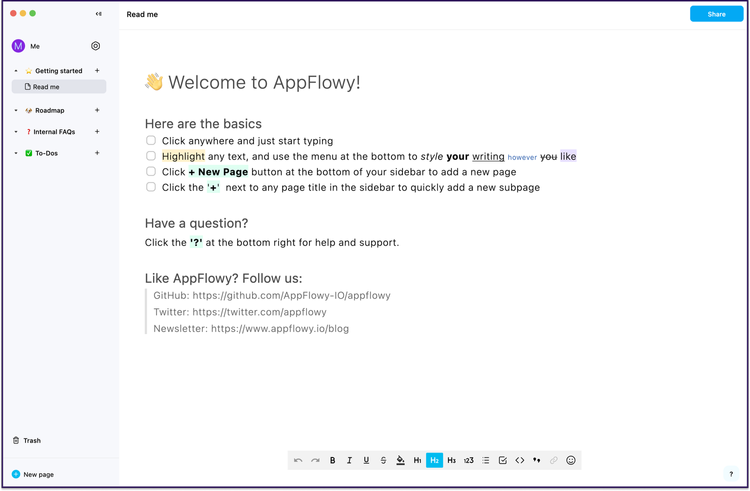The height and width of the screenshot is (491, 750).
Task: Apply Heading 3 style
Action: click(x=452, y=460)
